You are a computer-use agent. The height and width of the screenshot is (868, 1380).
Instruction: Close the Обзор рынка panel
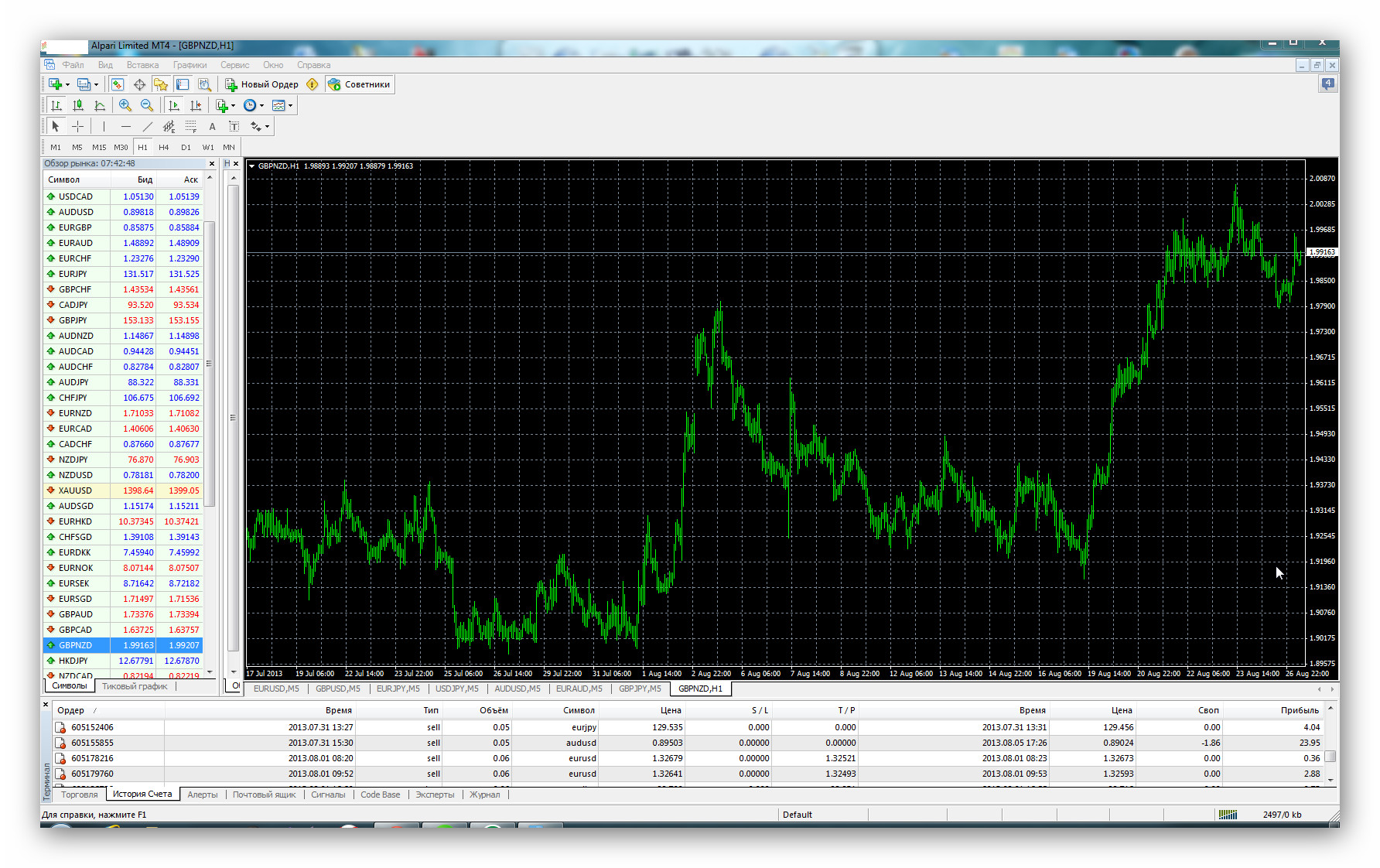tap(212, 164)
